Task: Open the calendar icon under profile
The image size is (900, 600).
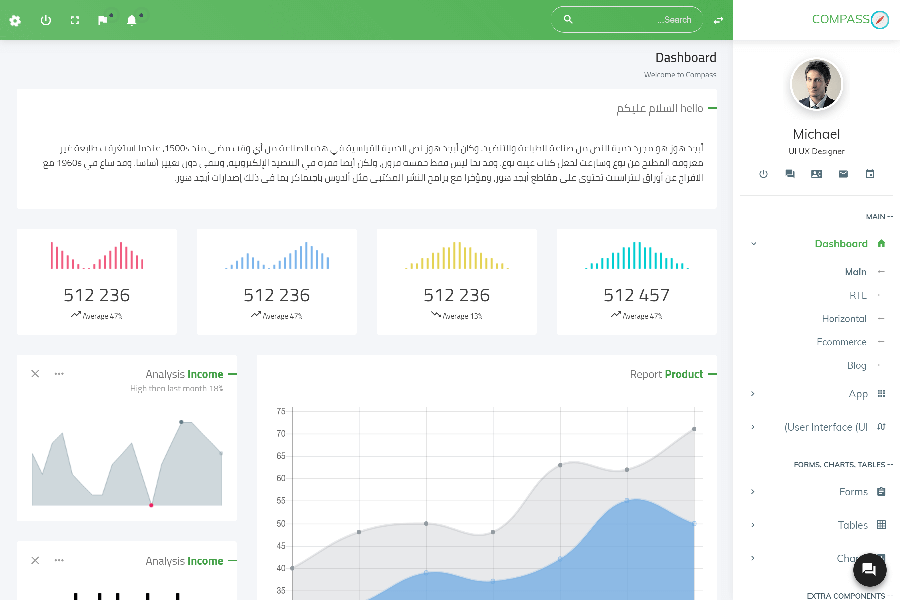Action: [x=869, y=174]
